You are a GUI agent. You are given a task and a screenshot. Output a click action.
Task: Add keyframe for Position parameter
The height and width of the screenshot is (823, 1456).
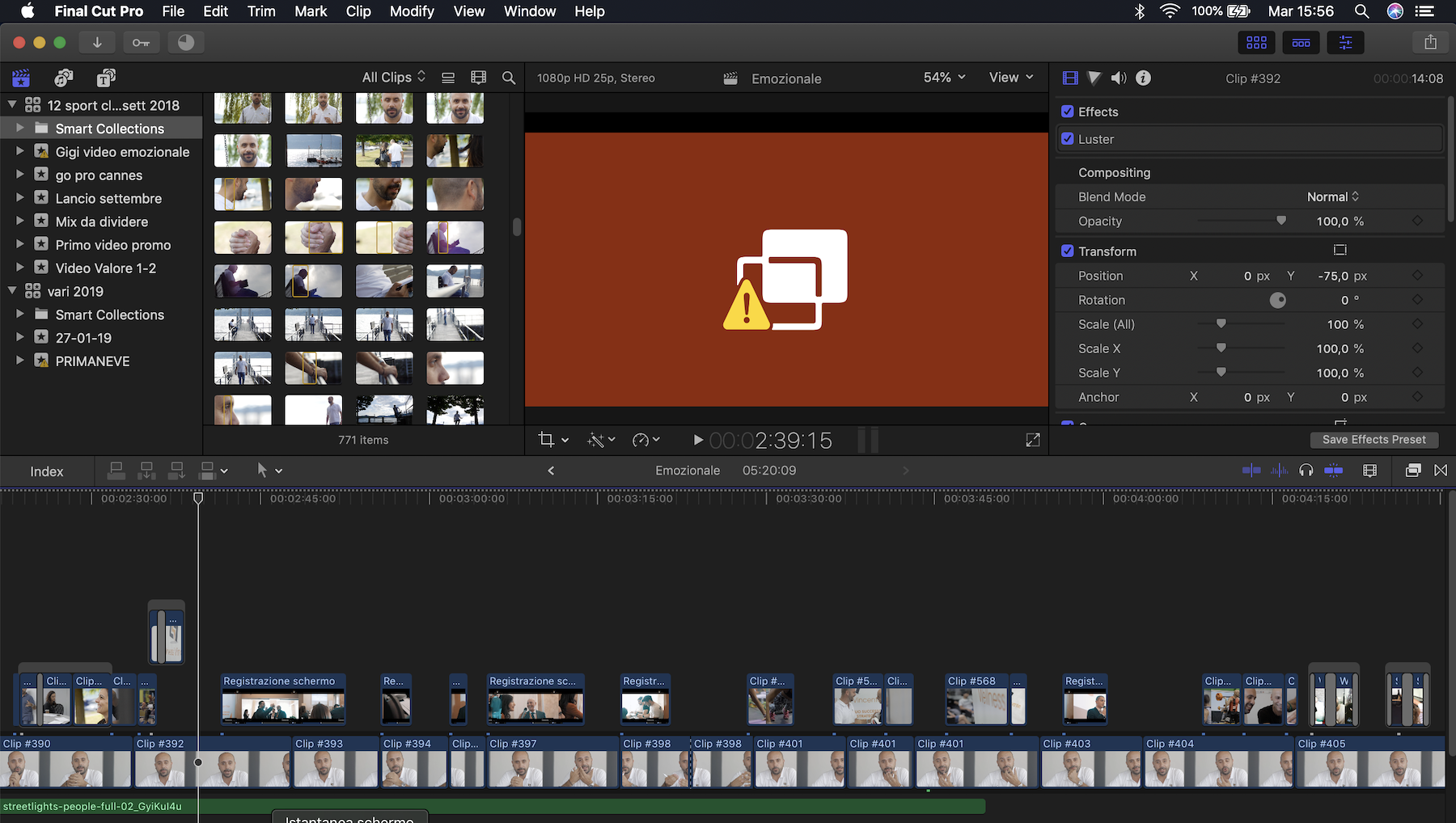[1417, 276]
